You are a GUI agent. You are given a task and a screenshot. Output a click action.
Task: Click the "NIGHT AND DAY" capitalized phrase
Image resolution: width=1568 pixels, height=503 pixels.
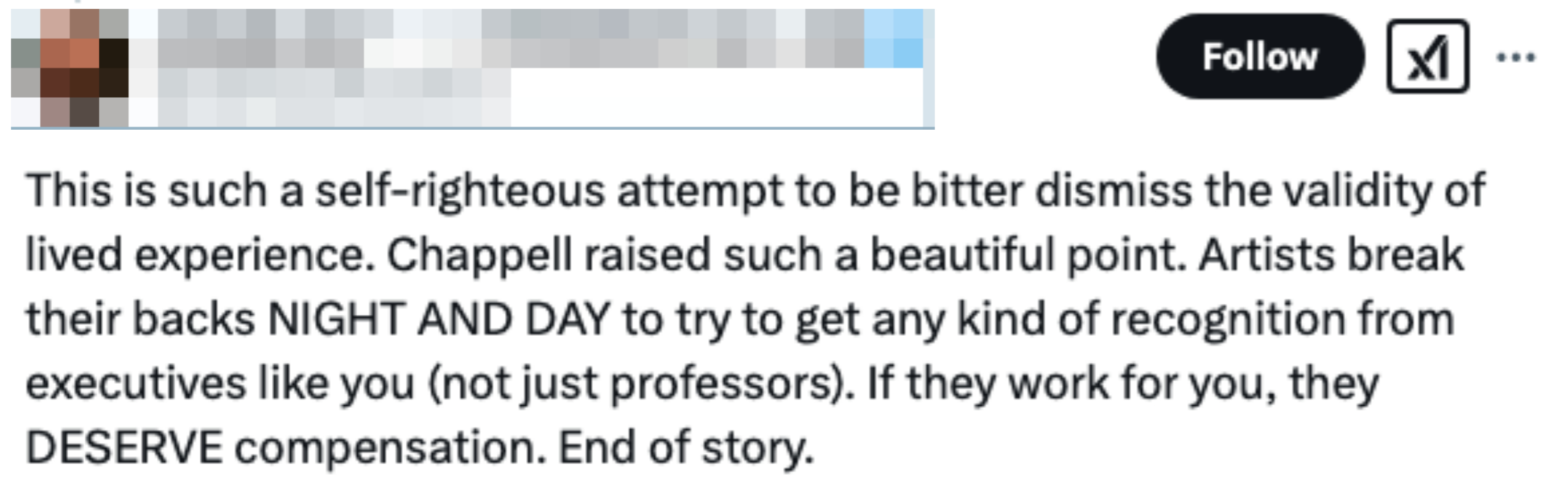439,319
